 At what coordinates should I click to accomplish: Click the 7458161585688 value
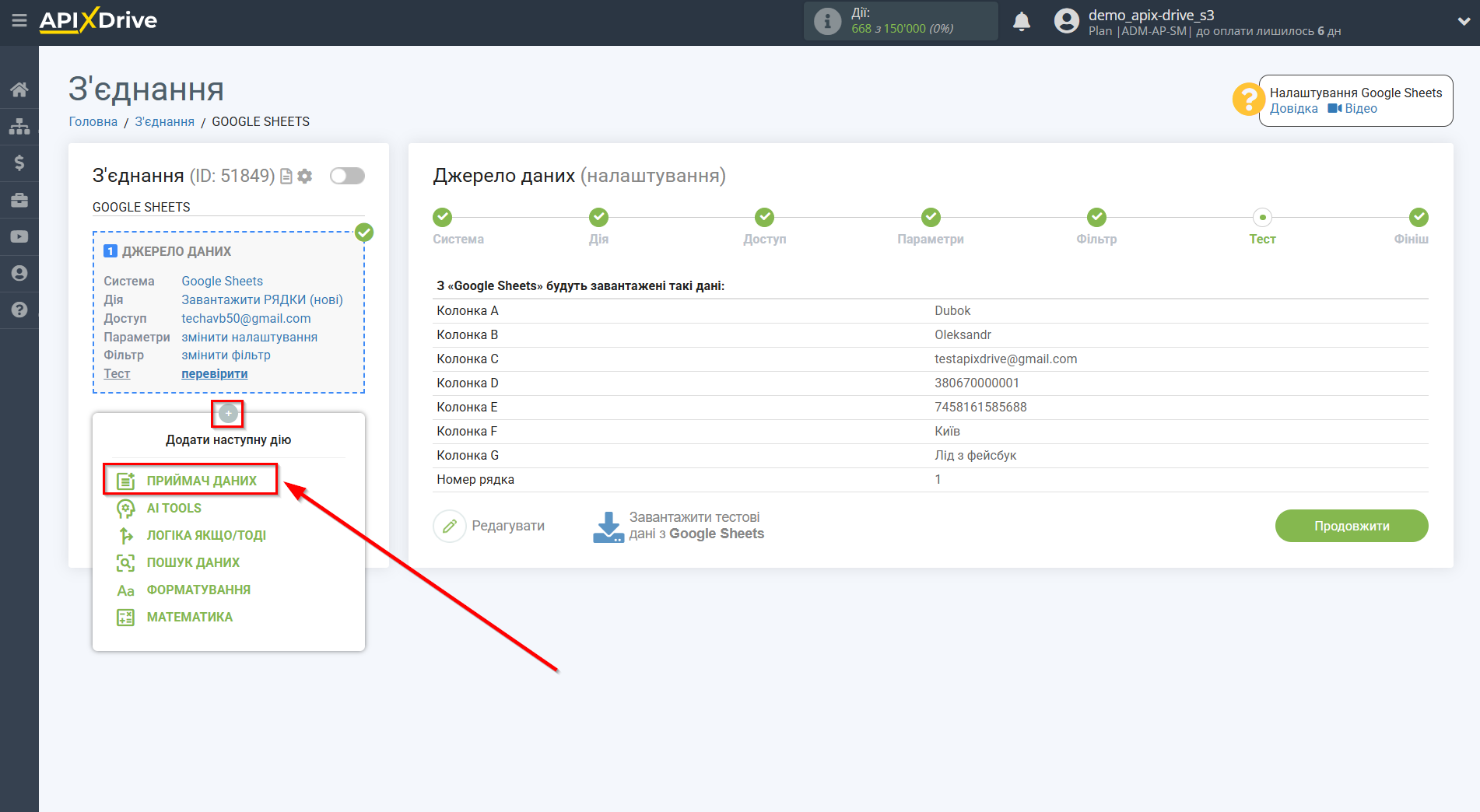(980, 407)
